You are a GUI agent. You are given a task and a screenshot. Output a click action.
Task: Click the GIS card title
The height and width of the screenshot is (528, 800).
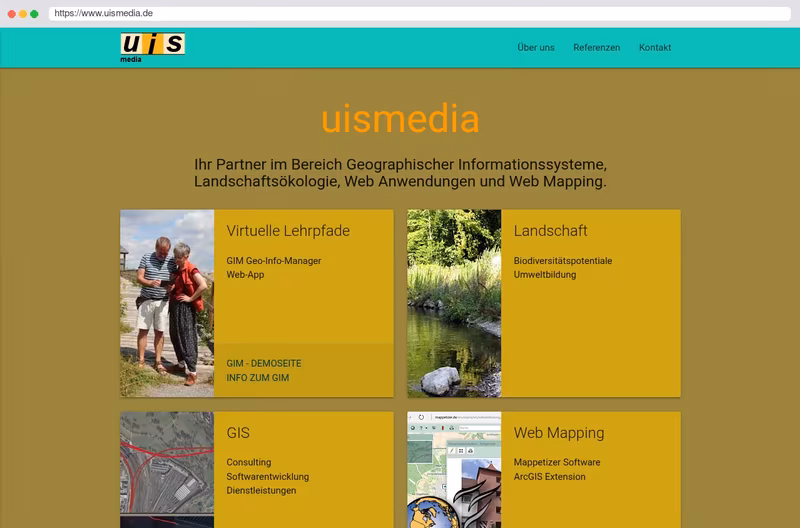238,433
